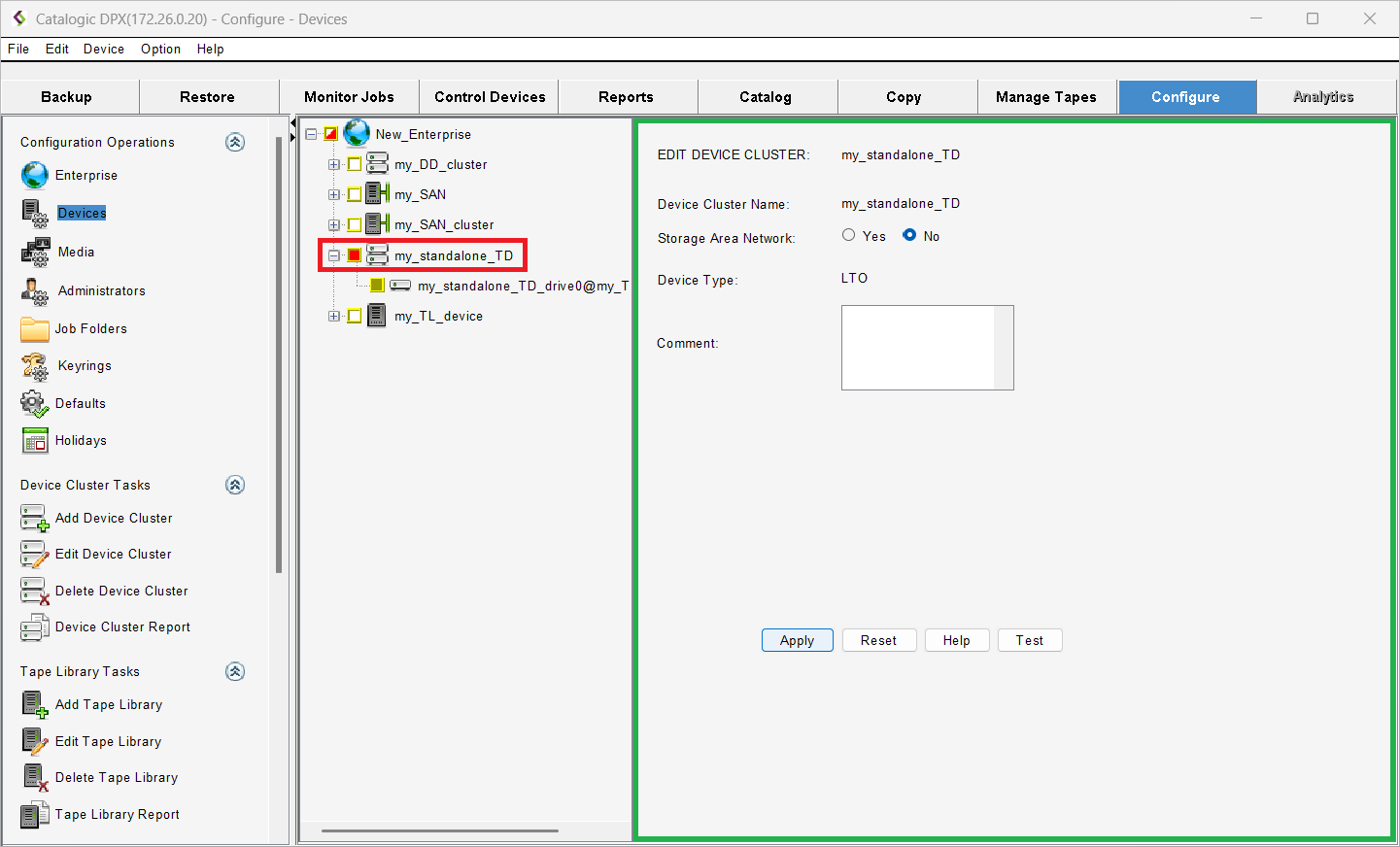The height and width of the screenshot is (847, 1400).
Task: Open Administrators via its icon
Action: click(36, 290)
